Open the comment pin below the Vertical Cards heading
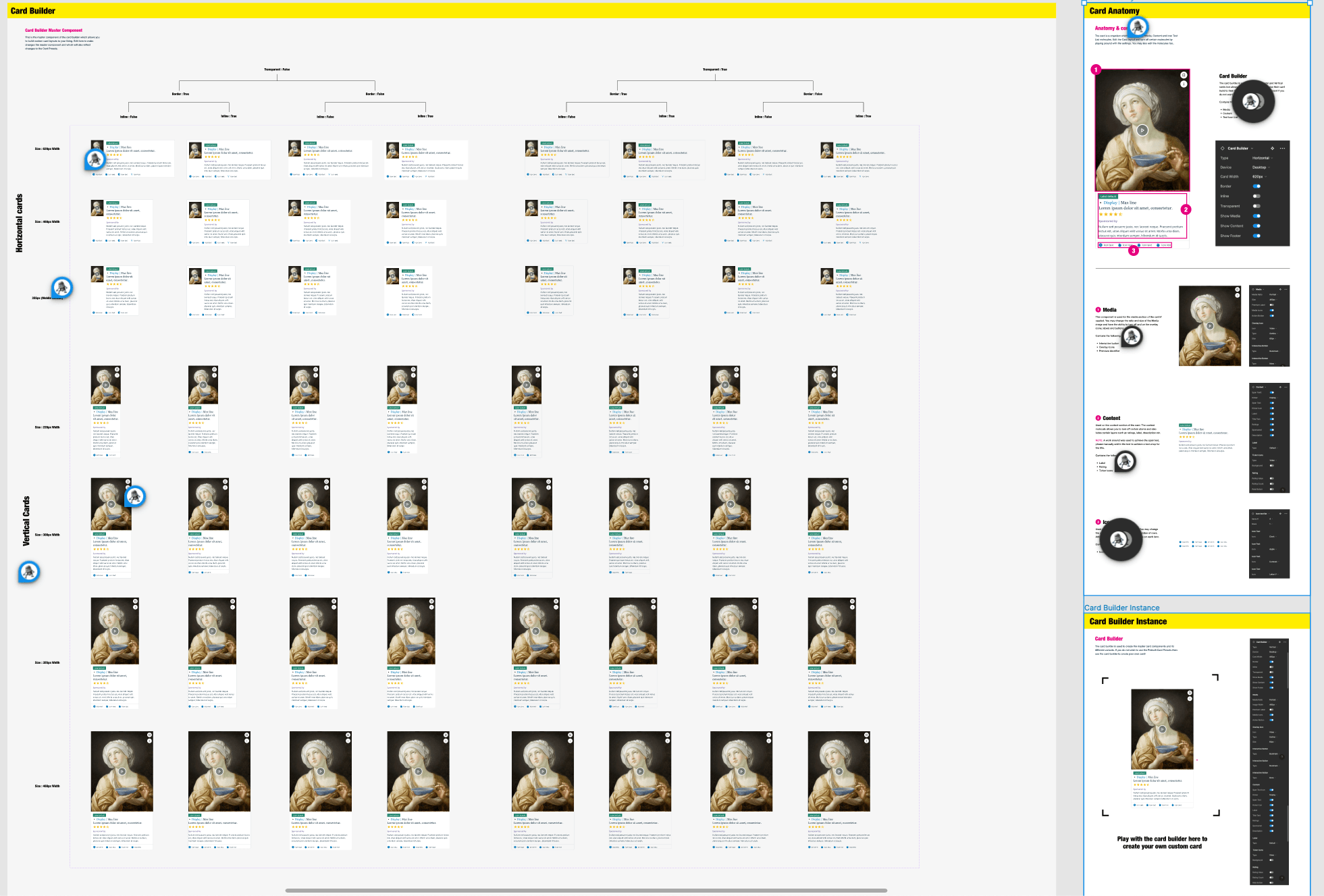 (x=28, y=572)
